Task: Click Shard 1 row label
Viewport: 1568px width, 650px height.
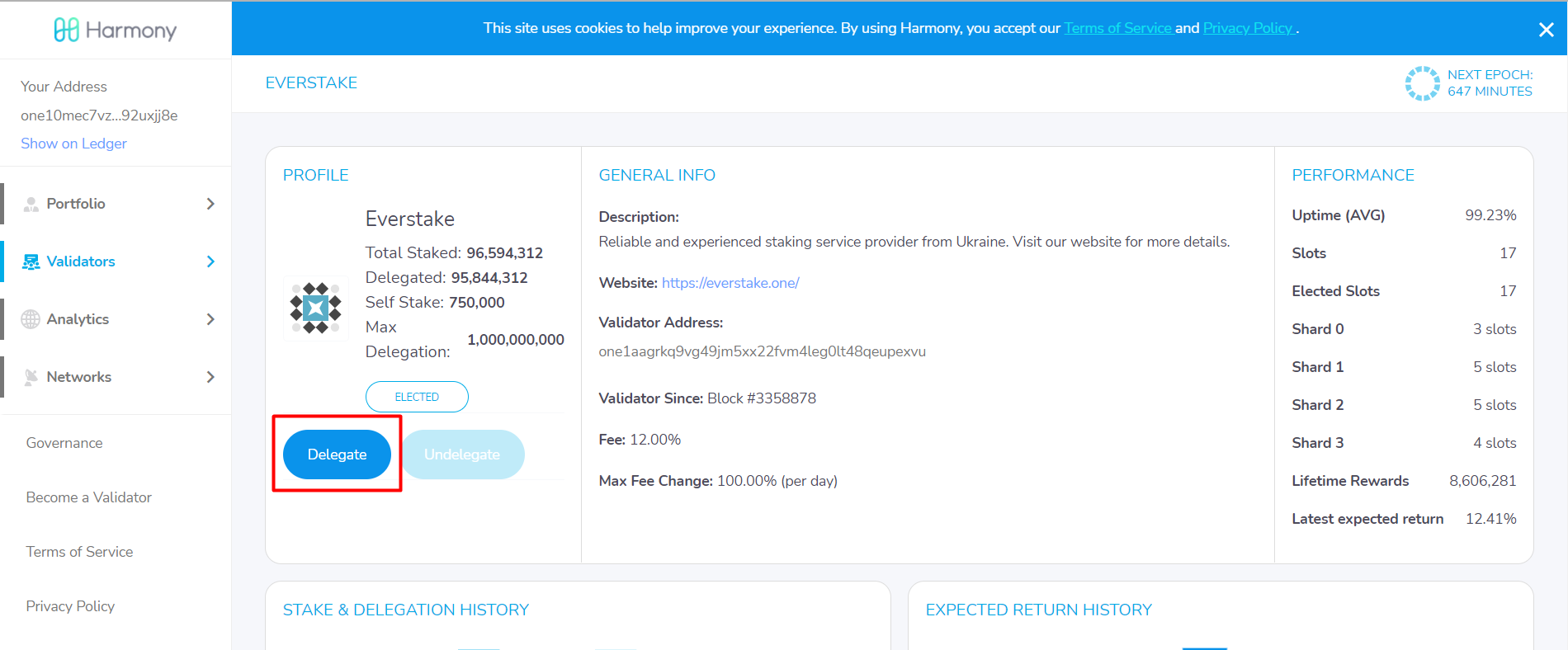Action: pos(1317,367)
